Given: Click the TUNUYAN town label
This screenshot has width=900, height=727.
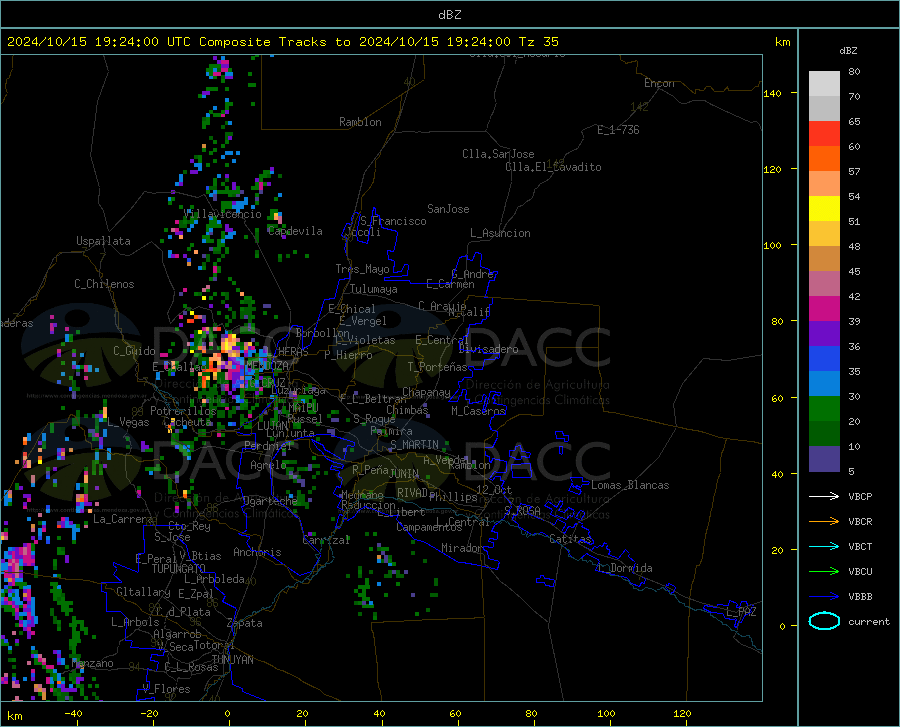Looking at the screenshot, I should click(x=232, y=660).
